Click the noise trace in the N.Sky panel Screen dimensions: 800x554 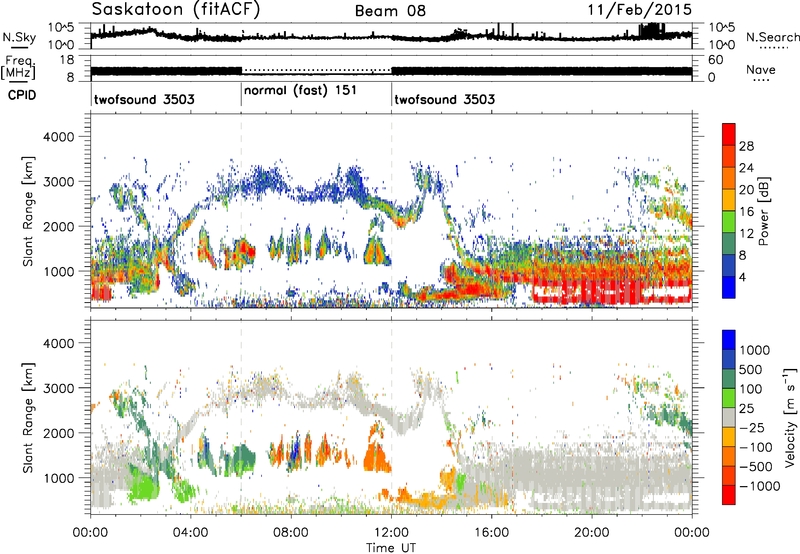(x=391, y=36)
